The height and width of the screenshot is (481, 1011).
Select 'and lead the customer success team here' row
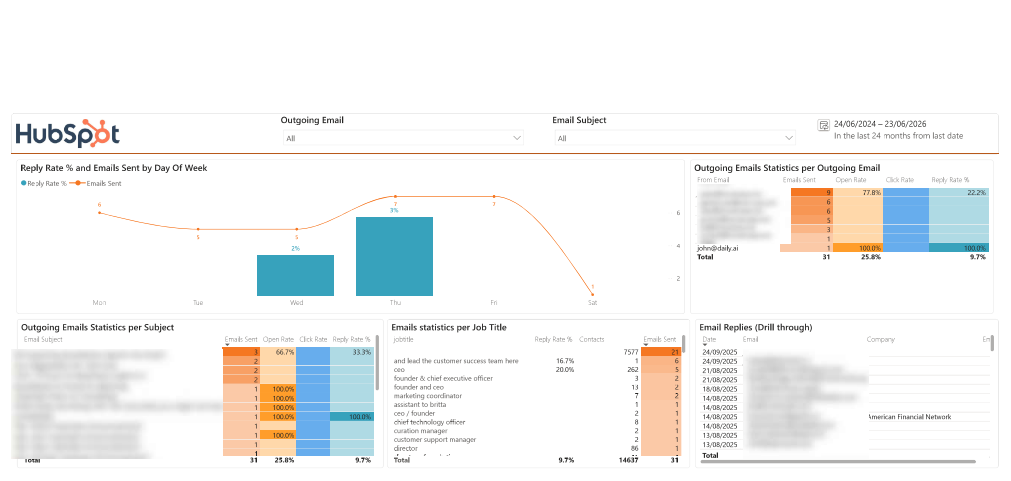(536, 361)
